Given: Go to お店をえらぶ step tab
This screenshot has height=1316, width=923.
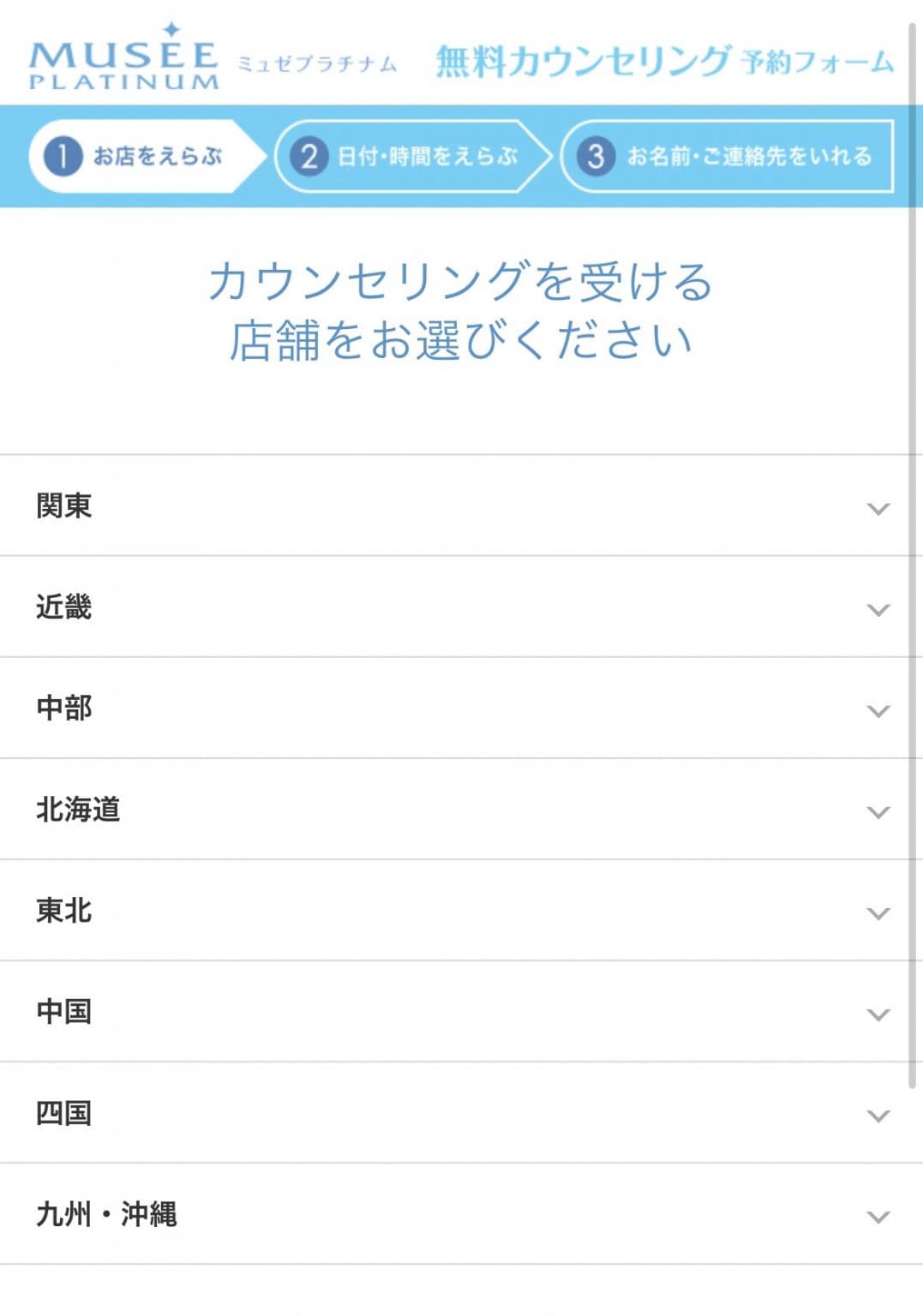Looking at the screenshot, I should click(x=147, y=156).
